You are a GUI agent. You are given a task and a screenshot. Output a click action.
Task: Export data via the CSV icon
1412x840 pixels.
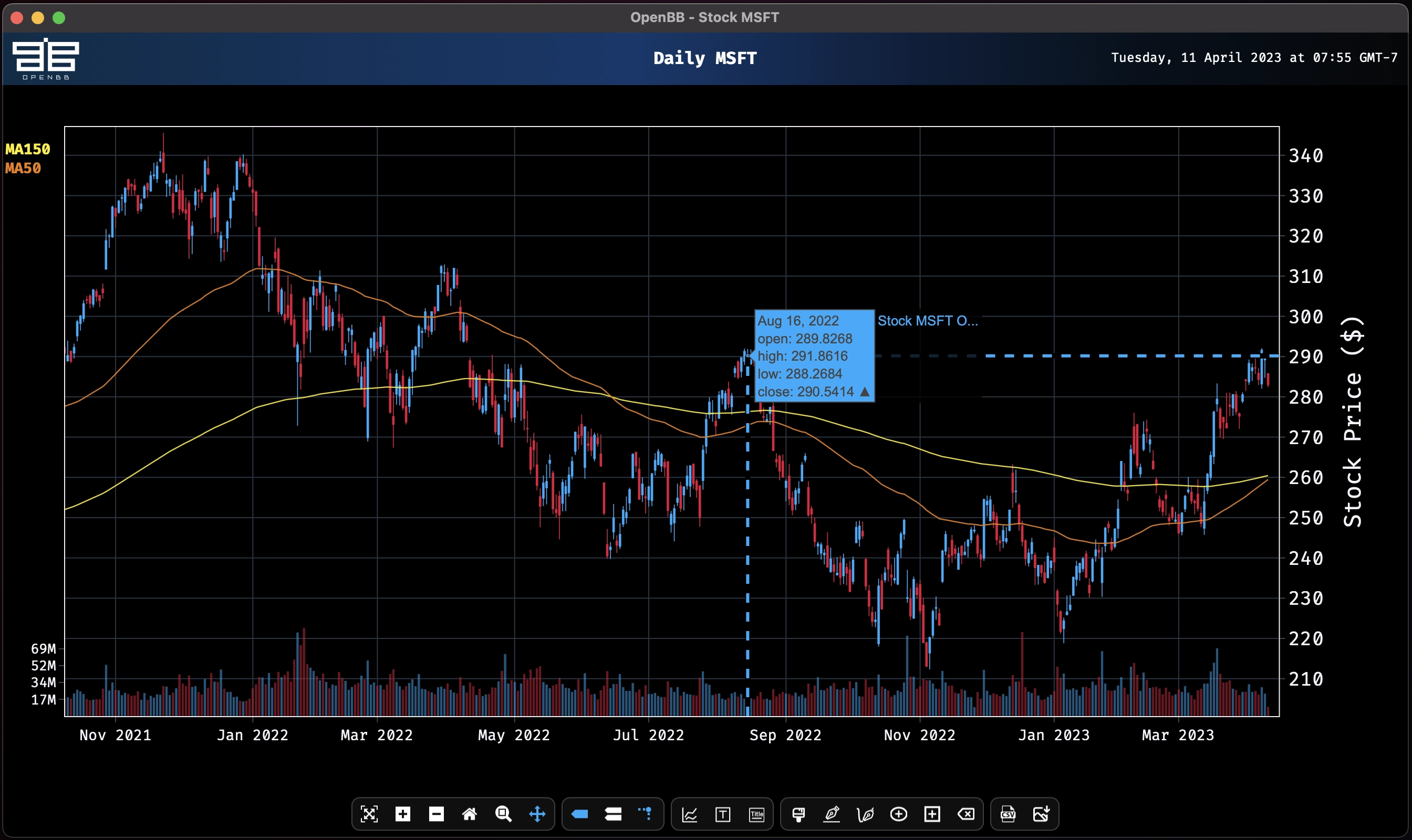[1008, 814]
